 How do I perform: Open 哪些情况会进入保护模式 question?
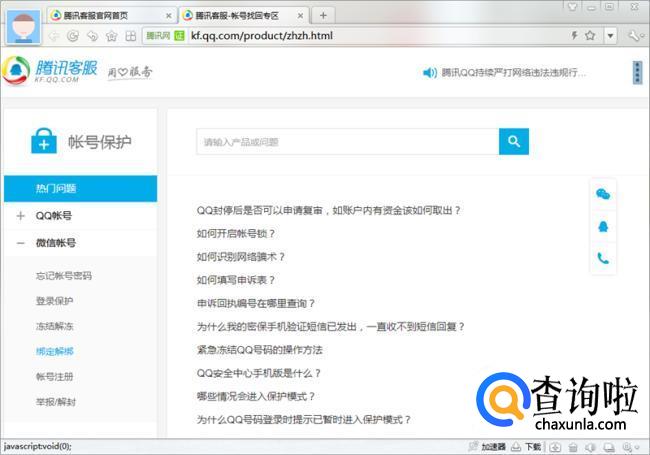coord(255,396)
